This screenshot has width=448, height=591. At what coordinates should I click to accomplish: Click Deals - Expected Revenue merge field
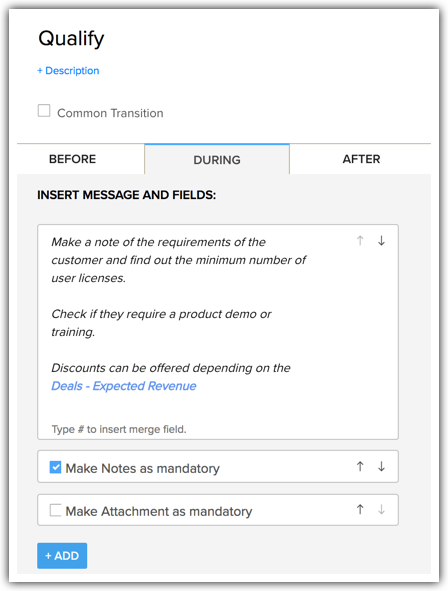[124, 386]
